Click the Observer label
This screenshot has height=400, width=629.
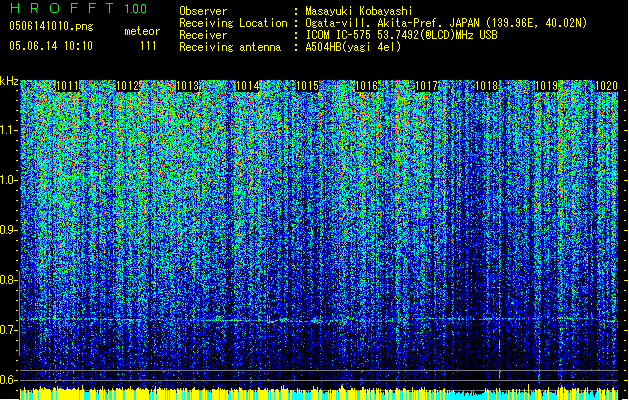click(x=203, y=11)
